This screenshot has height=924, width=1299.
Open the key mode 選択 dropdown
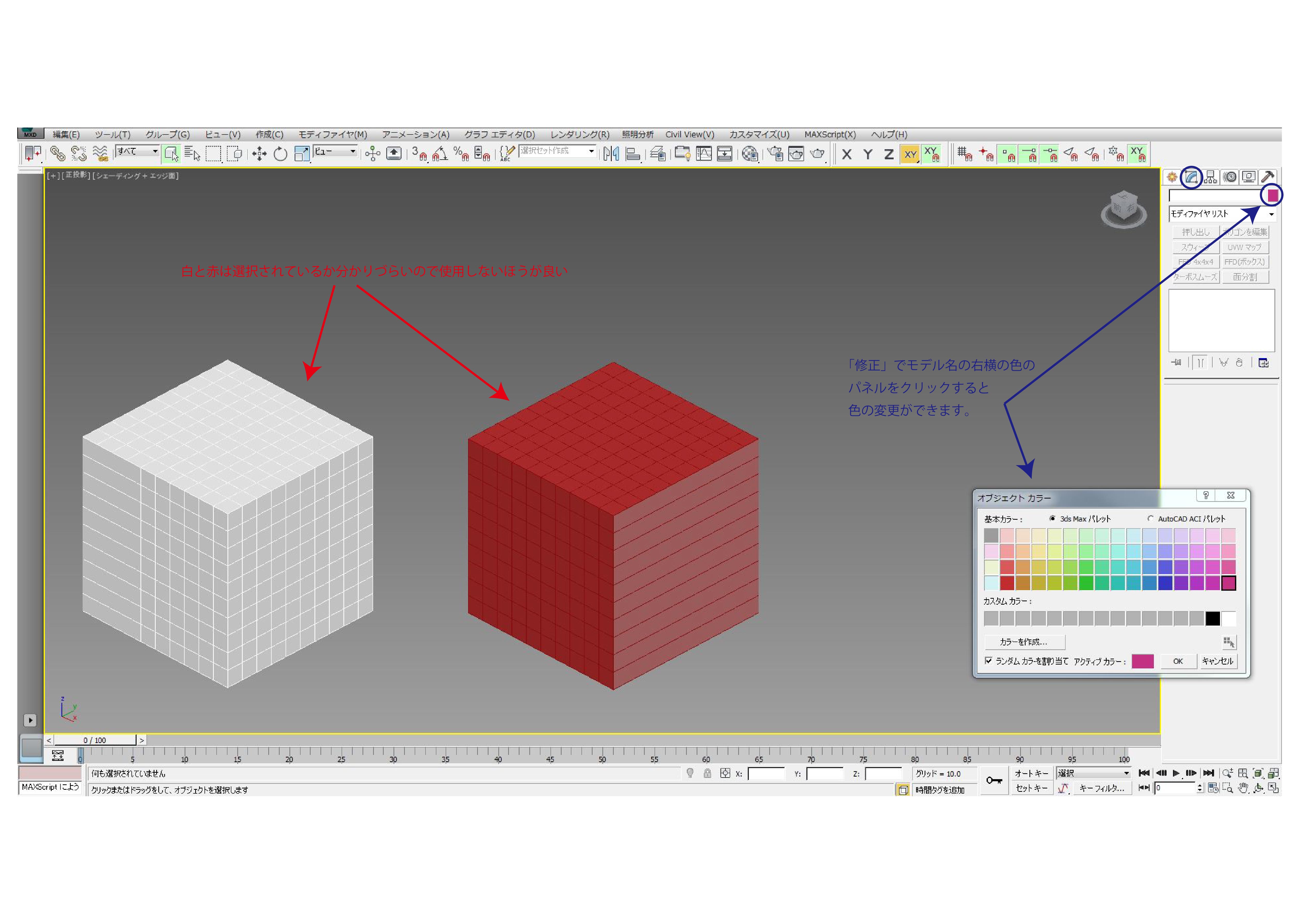click(x=1125, y=773)
